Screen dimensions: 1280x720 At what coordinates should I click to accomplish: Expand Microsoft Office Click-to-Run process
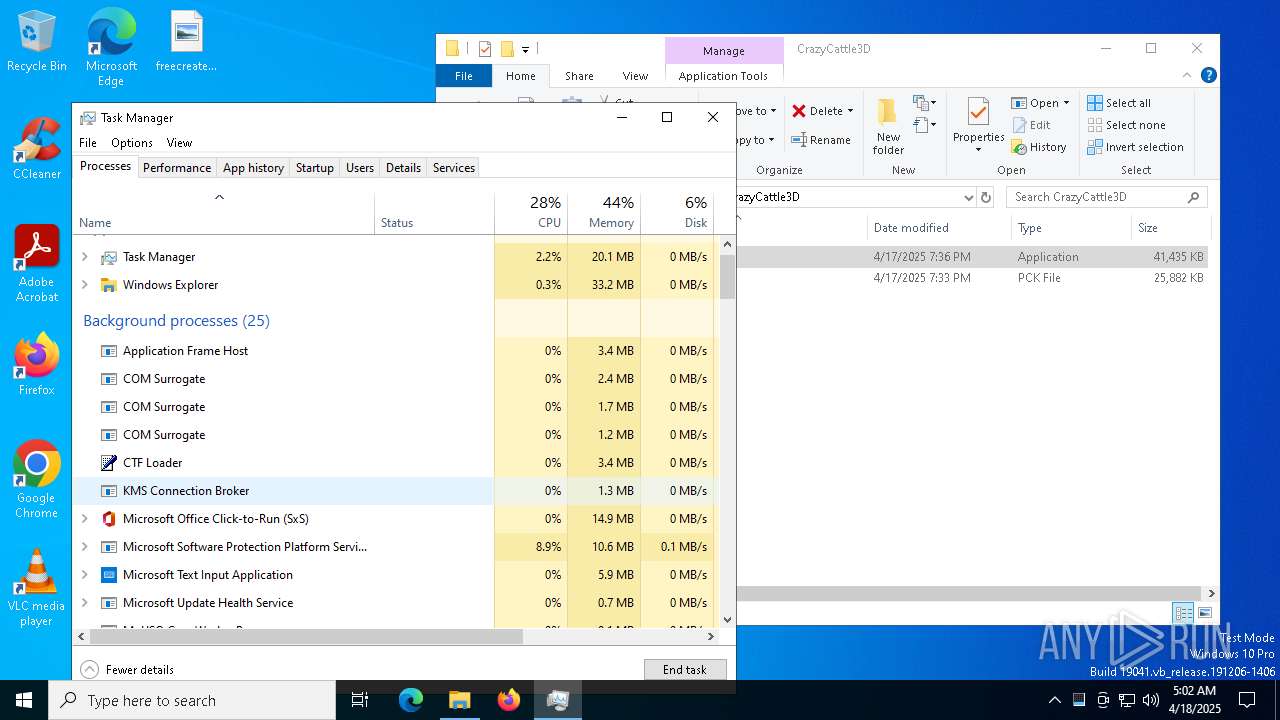84,519
